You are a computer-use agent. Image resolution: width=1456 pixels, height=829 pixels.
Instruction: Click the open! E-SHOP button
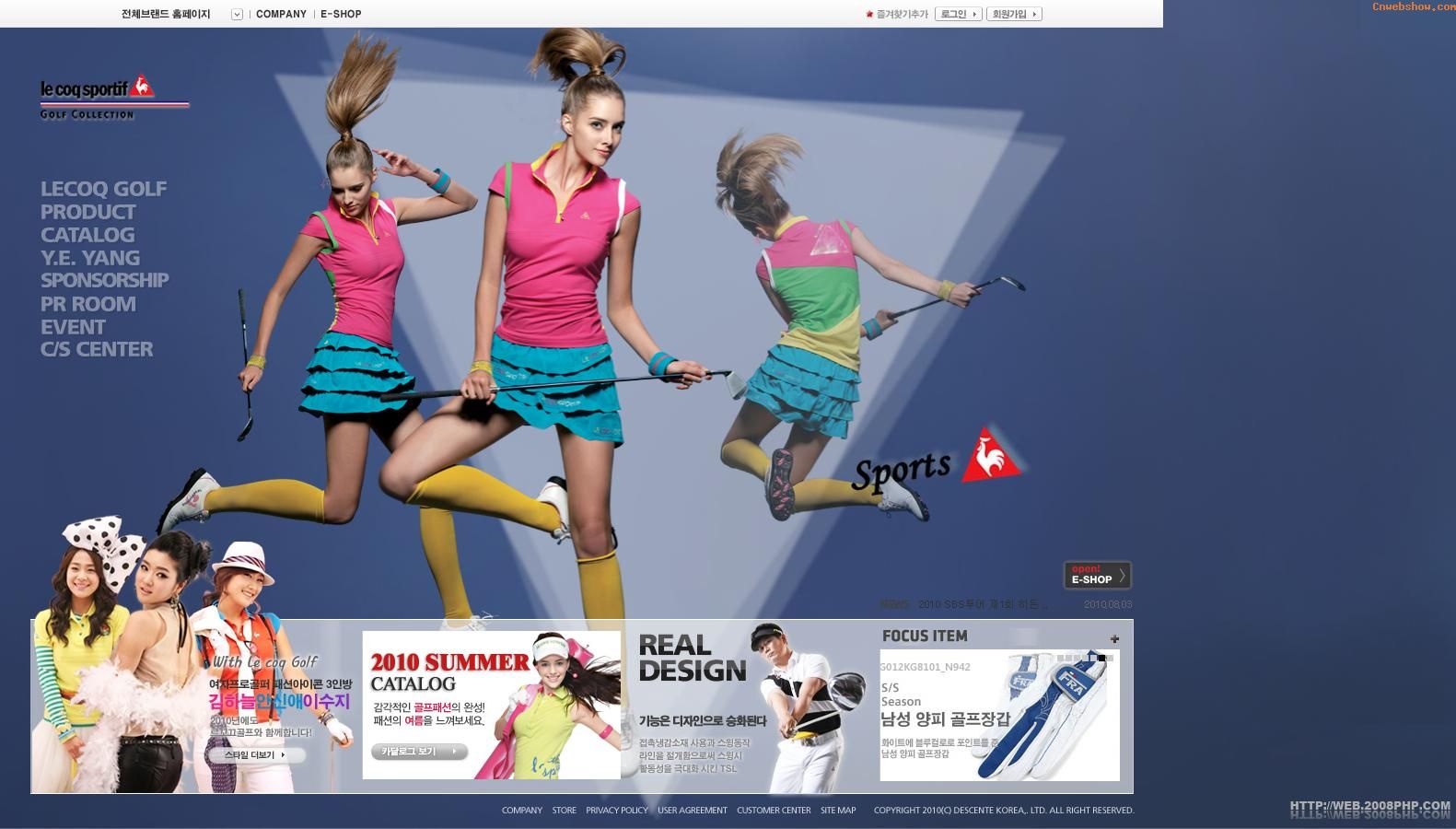click(x=1097, y=575)
